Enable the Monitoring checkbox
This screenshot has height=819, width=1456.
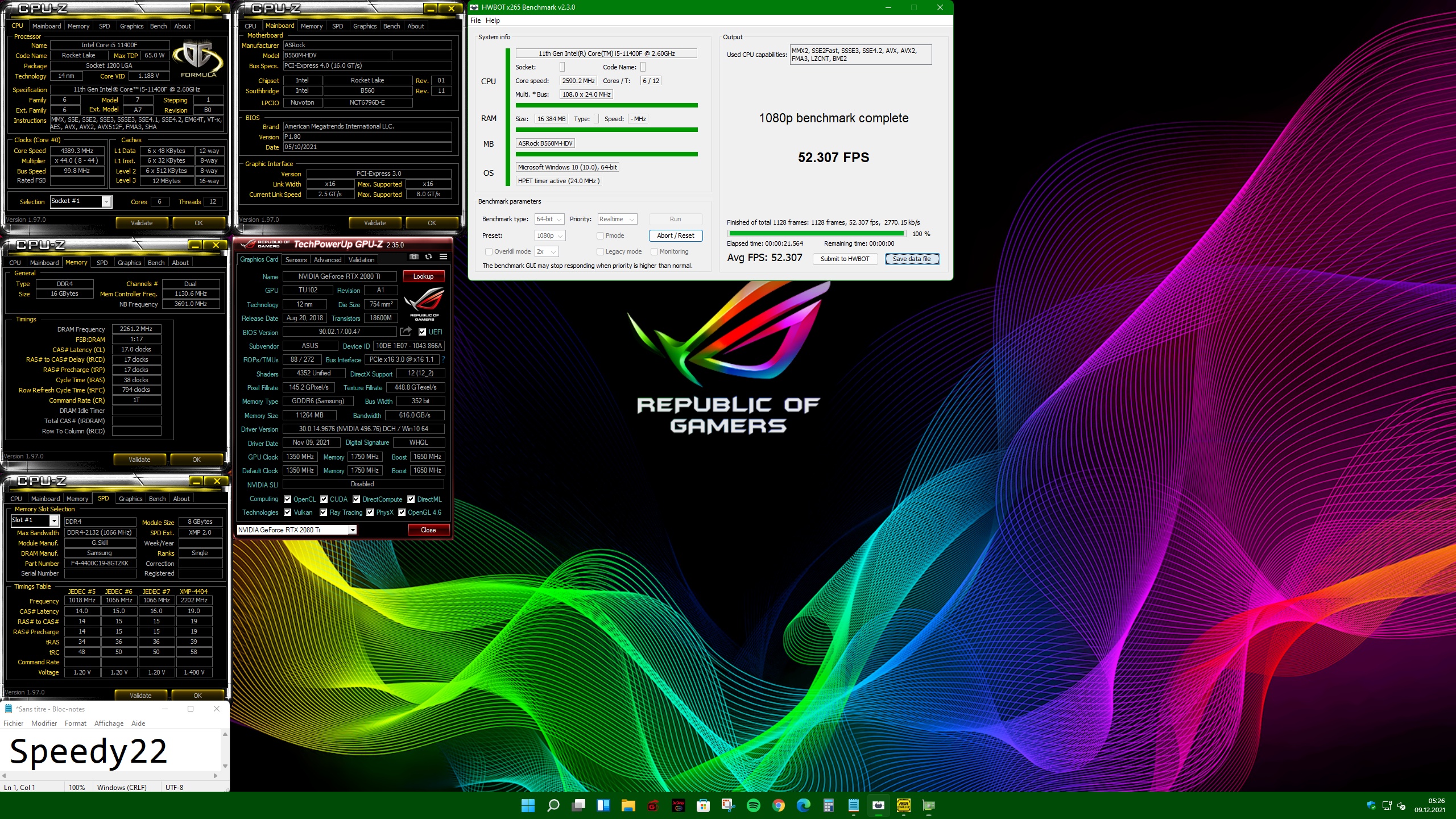pyautogui.click(x=654, y=251)
